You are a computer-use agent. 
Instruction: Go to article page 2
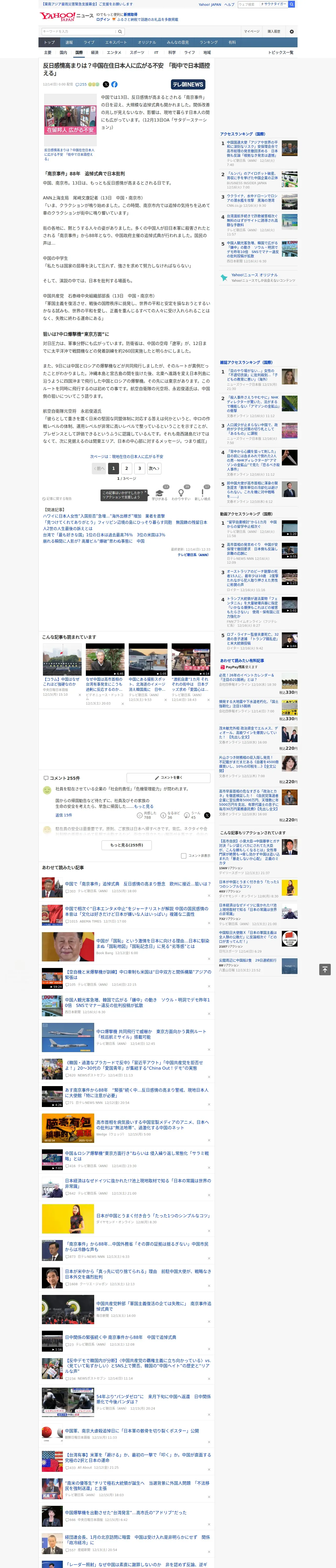[126, 468]
